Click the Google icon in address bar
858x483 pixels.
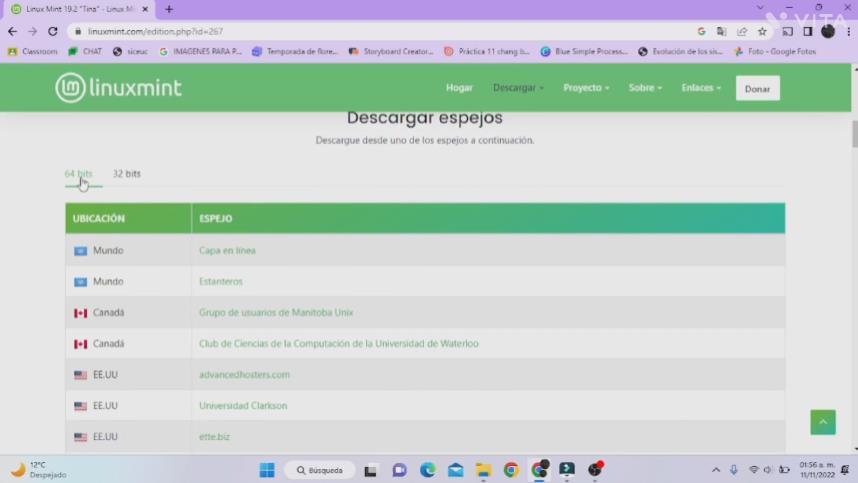tap(702, 32)
